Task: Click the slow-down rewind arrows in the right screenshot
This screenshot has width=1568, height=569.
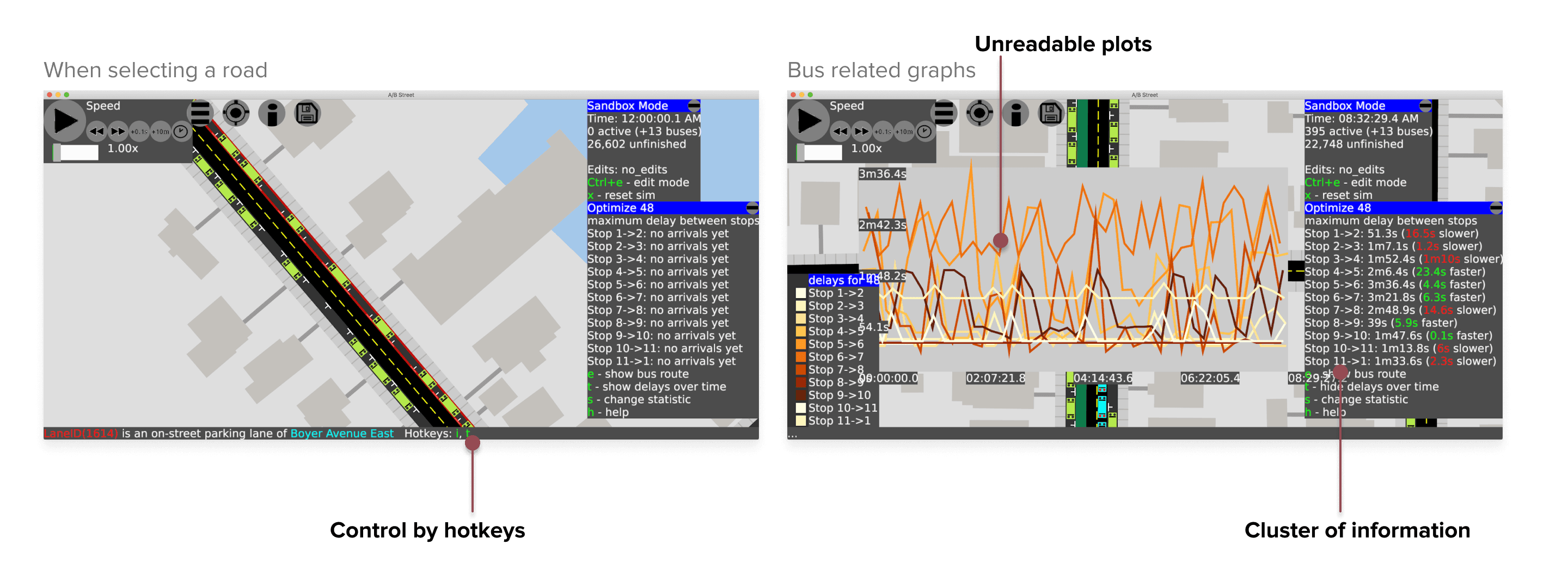Action: (x=841, y=131)
